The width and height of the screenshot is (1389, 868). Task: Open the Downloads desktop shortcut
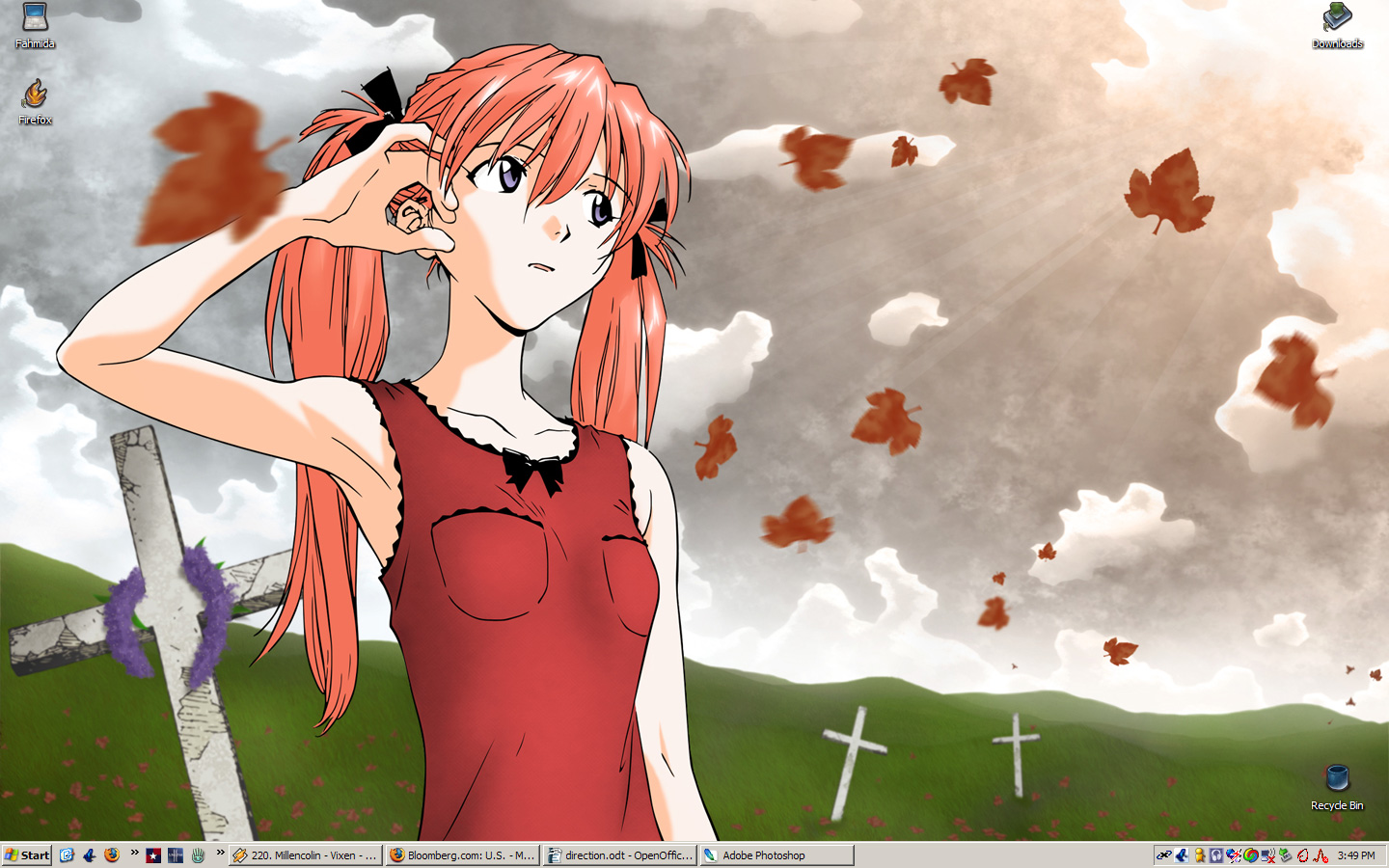click(1337, 26)
